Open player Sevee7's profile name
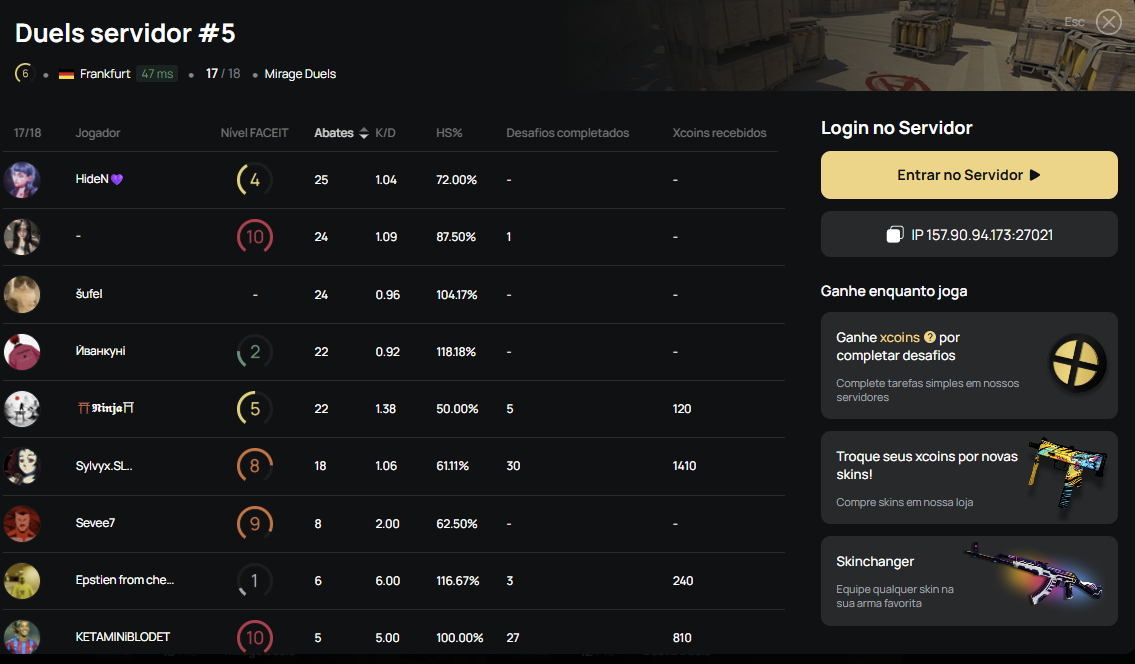The height and width of the screenshot is (664, 1135). pos(95,523)
